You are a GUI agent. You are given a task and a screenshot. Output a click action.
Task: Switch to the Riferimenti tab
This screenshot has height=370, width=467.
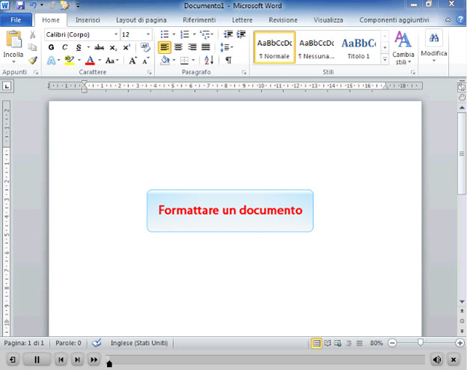199,20
